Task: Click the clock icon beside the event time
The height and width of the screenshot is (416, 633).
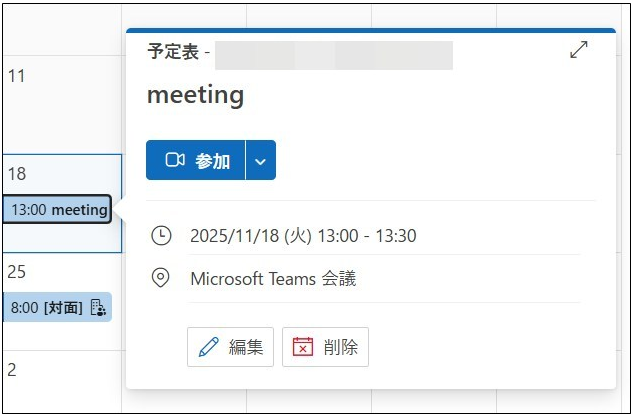Action: pos(161,236)
